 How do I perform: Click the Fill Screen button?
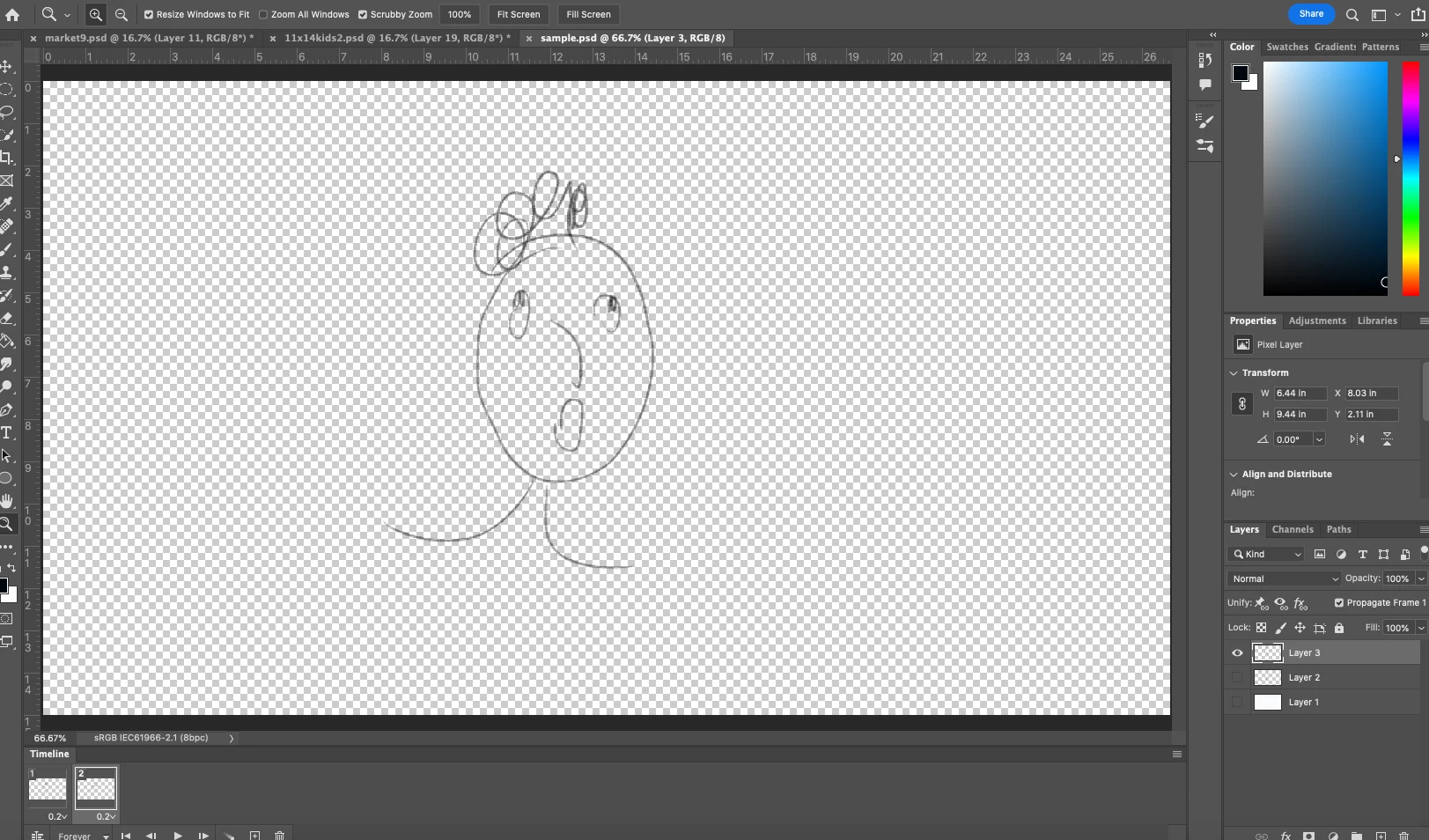coord(588,14)
